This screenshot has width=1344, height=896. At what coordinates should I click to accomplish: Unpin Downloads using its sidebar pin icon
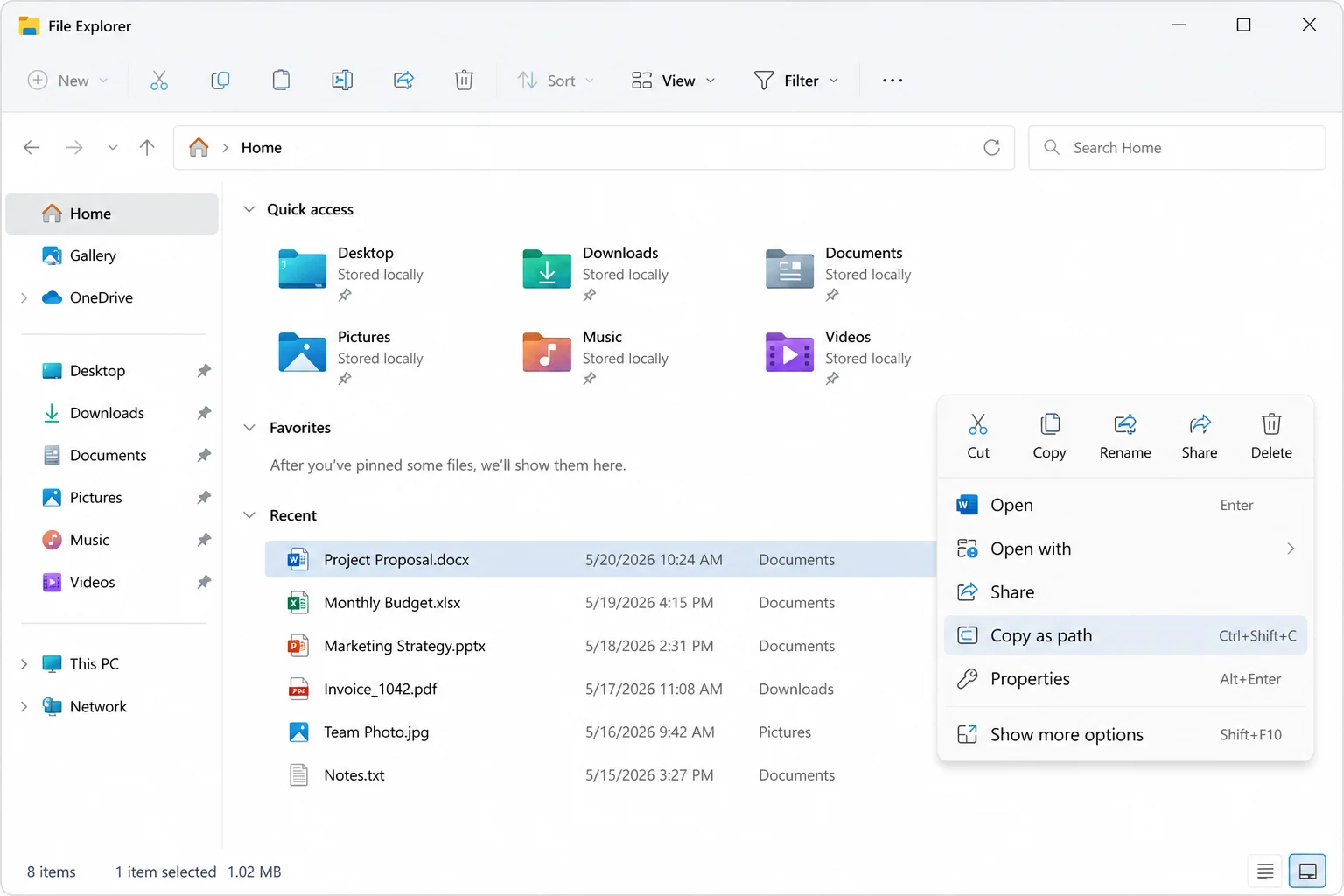click(x=204, y=413)
